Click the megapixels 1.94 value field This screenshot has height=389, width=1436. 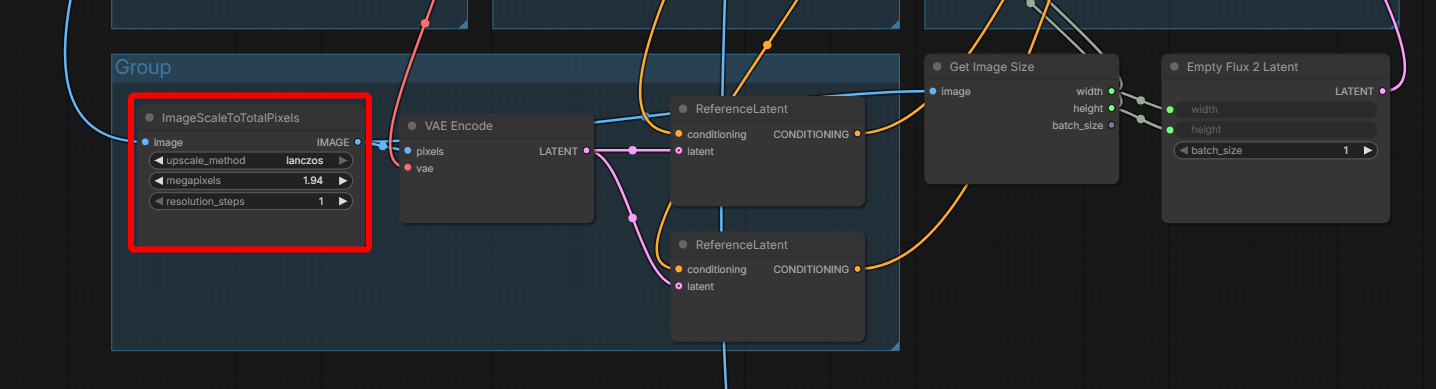251,181
